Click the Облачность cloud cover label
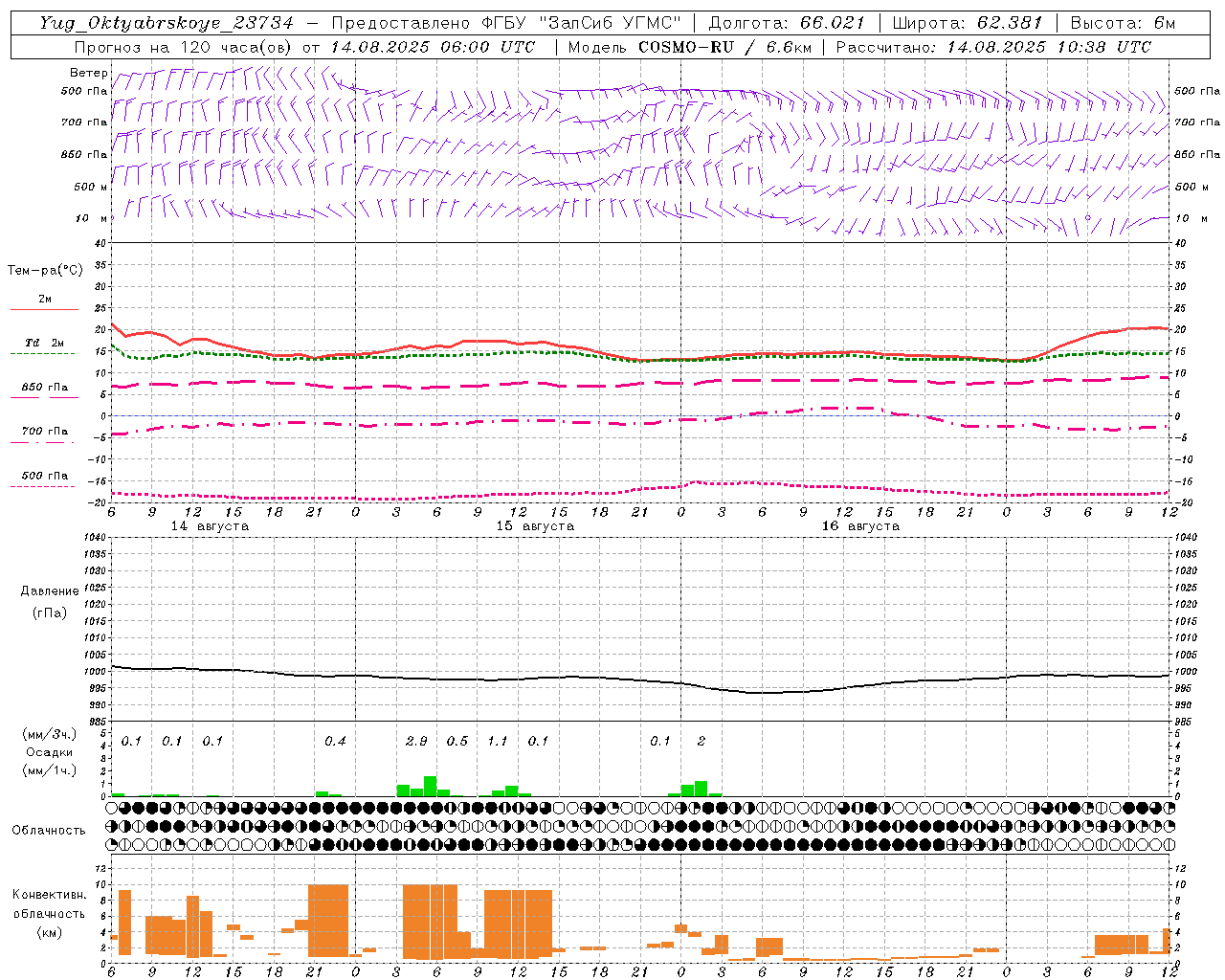The height and width of the screenshot is (980, 1225). [x=49, y=830]
